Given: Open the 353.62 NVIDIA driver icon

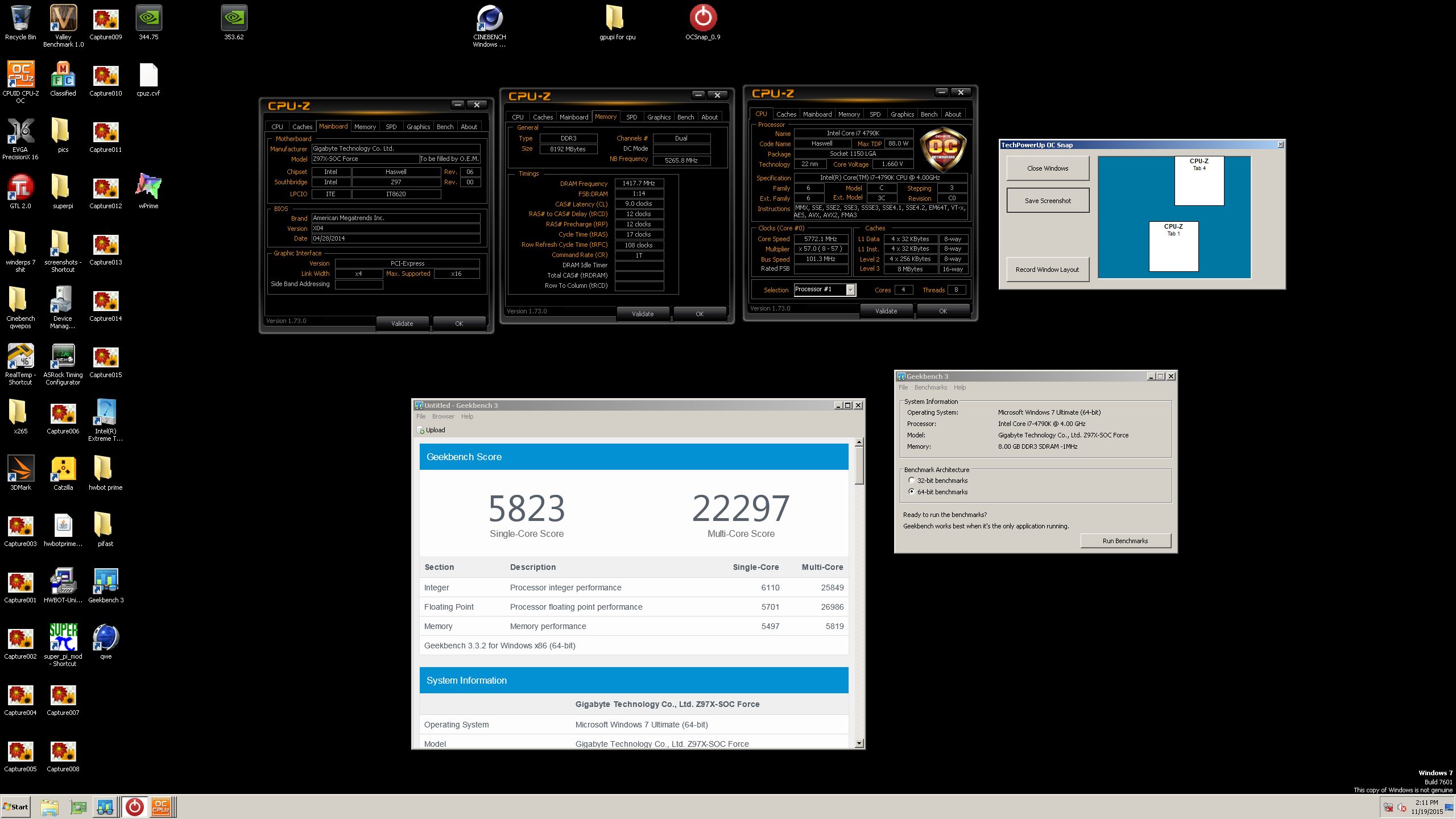Looking at the screenshot, I should click(234, 22).
